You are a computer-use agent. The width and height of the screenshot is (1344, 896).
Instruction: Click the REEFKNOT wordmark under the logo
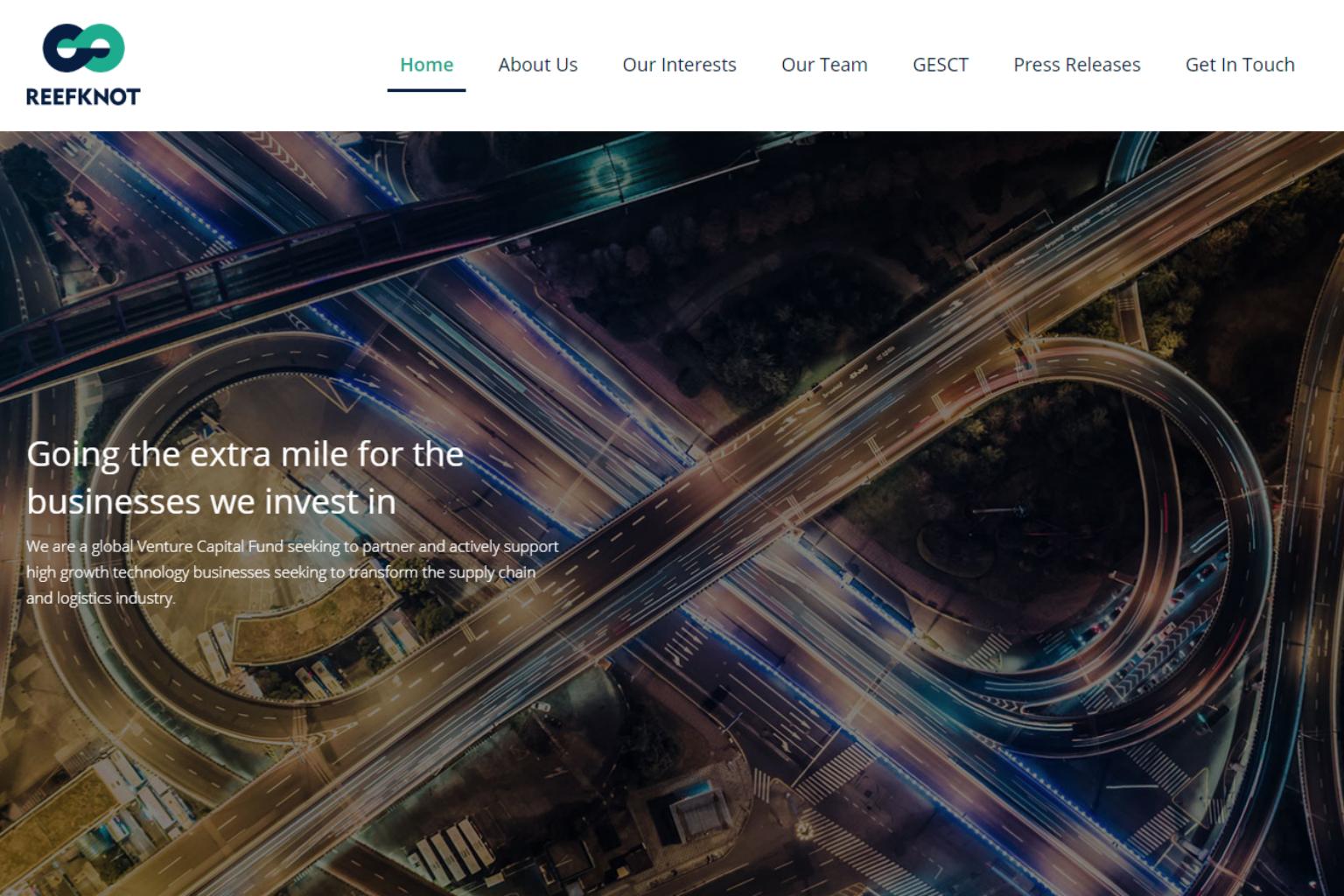point(83,97)
